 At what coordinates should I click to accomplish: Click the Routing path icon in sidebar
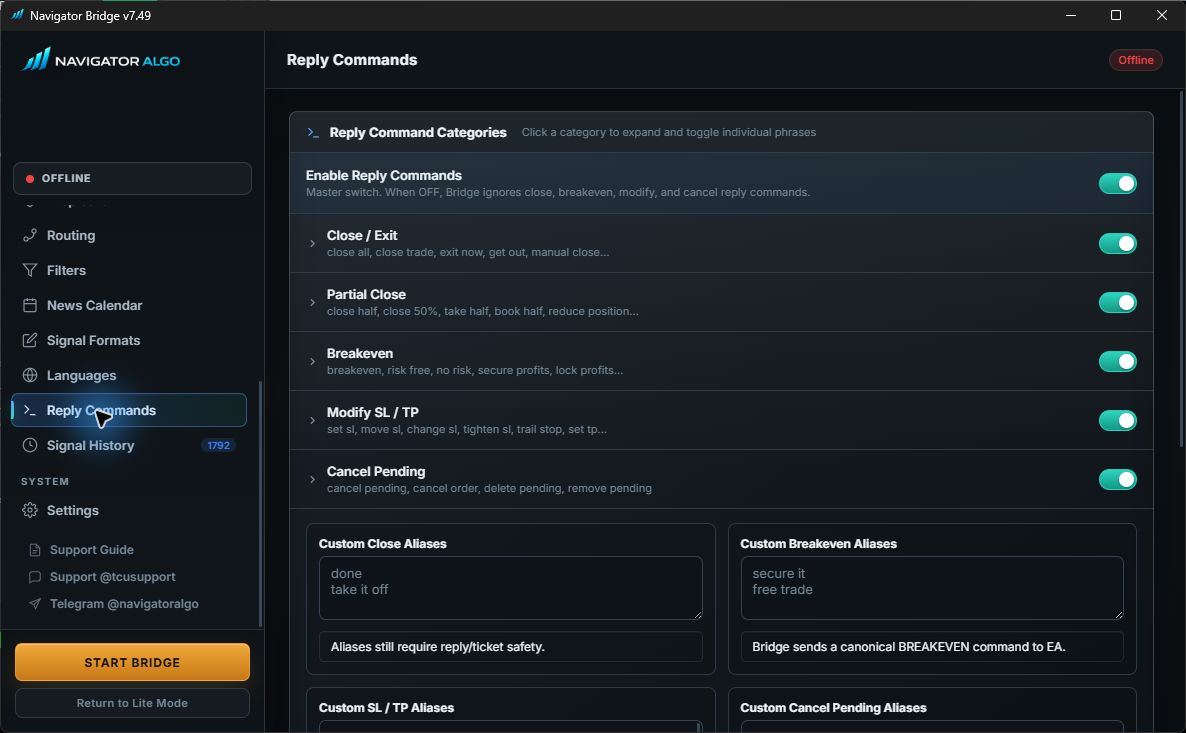[29, 235]
